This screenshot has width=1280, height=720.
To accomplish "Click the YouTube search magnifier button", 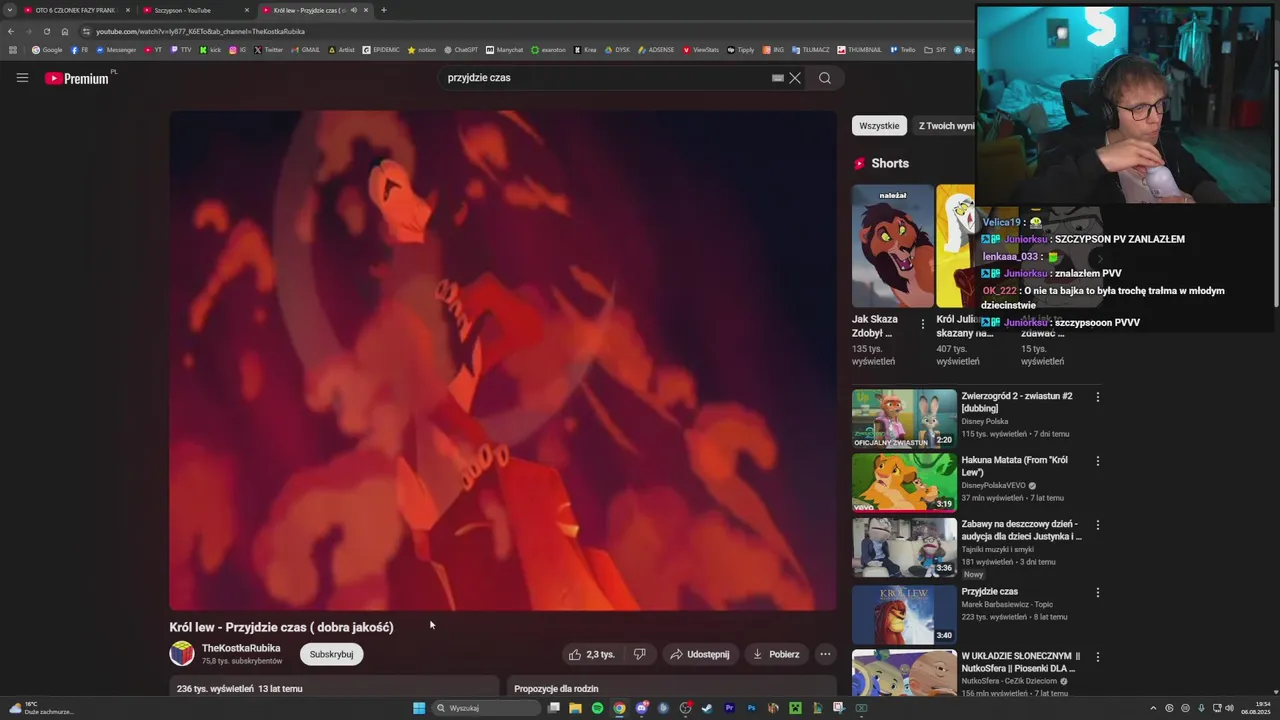I will (x=825, y=78).
